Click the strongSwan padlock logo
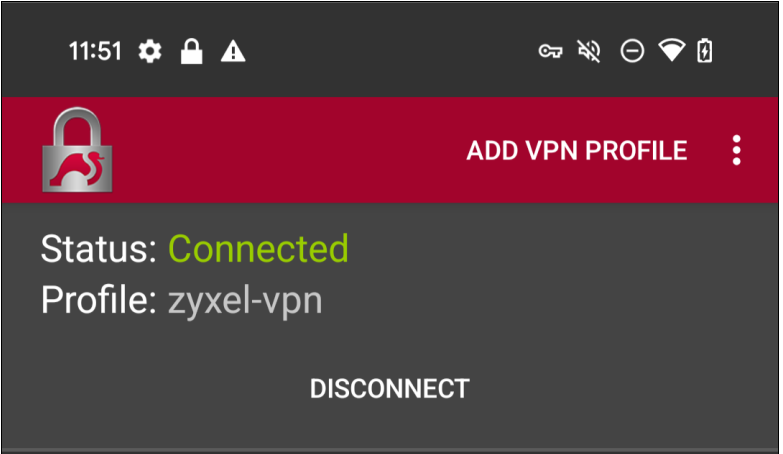The image size is (783, 454). pyautogui.click(x=77, y=150)
